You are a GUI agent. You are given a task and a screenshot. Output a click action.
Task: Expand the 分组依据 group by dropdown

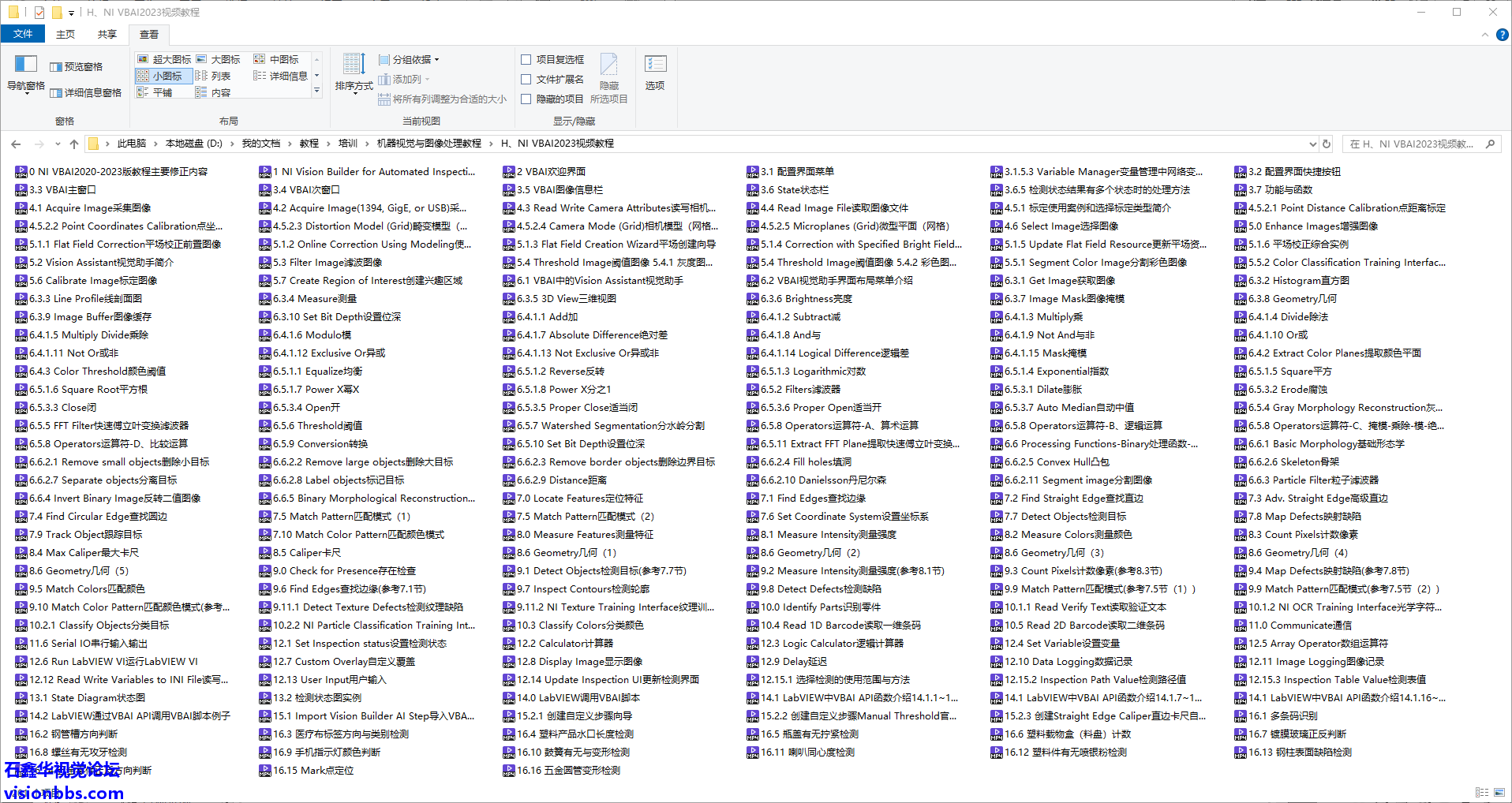click(409, 59)
